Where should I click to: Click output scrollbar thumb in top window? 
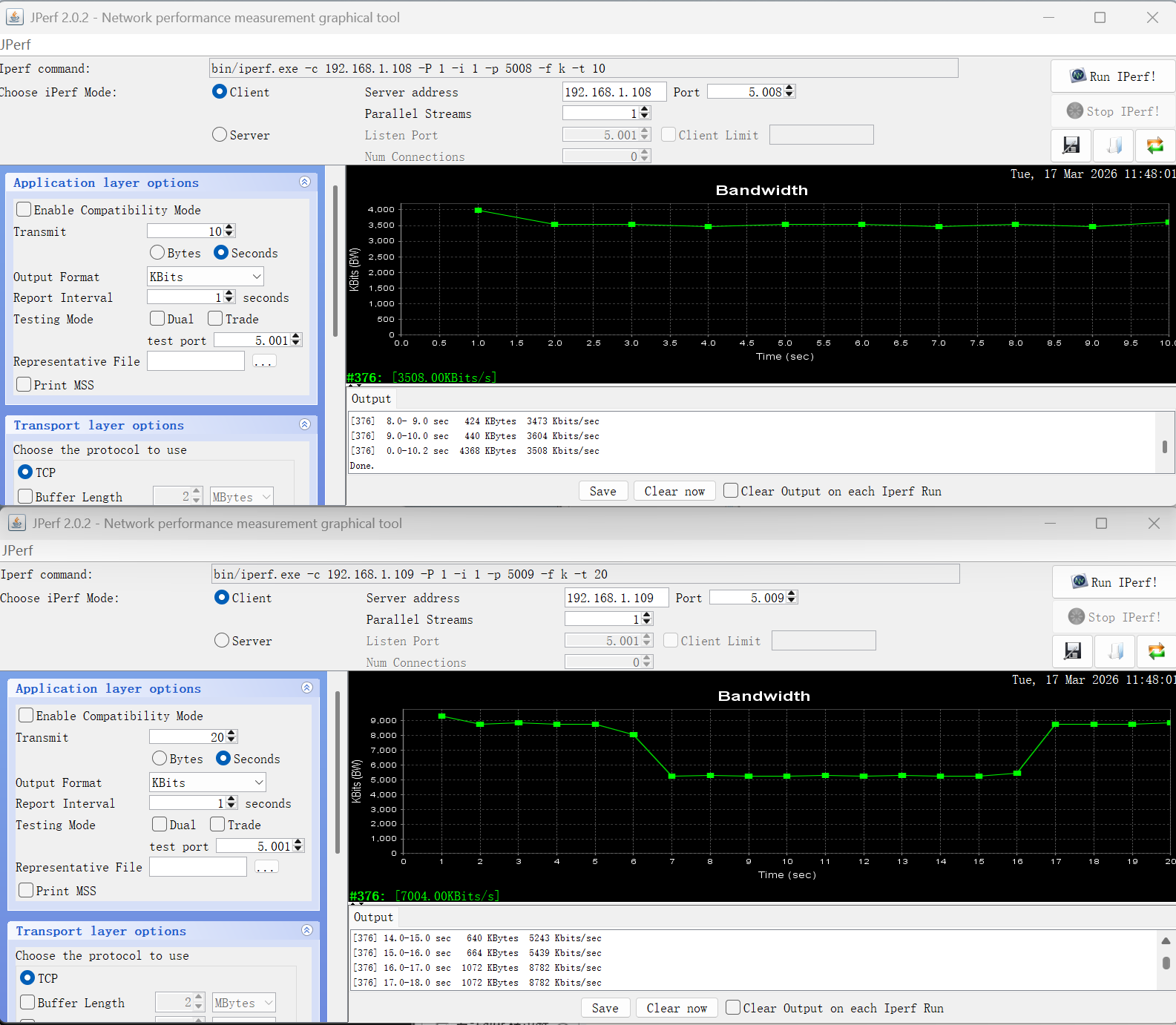pos(1165,447)
